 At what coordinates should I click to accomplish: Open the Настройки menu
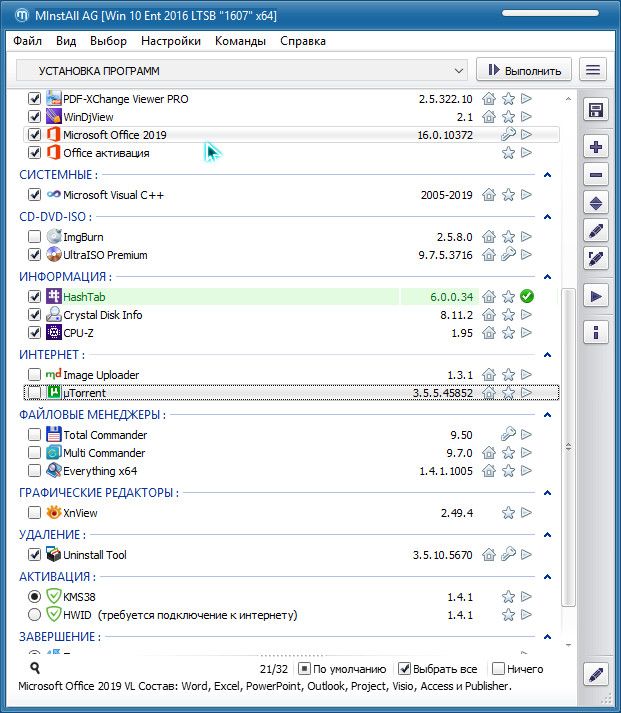pos(171,41)
